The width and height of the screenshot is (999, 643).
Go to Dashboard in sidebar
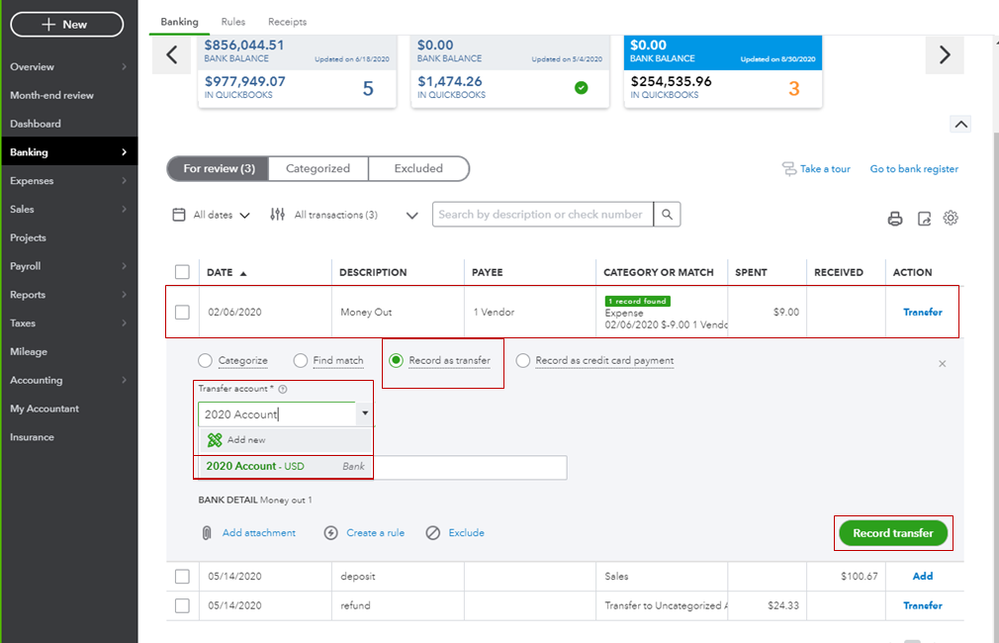(36, 124)
